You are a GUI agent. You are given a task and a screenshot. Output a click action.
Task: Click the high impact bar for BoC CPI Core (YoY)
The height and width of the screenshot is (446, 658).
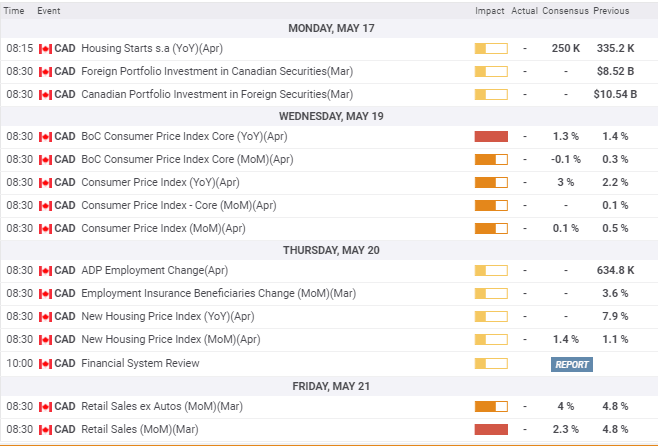click(491, 136)
